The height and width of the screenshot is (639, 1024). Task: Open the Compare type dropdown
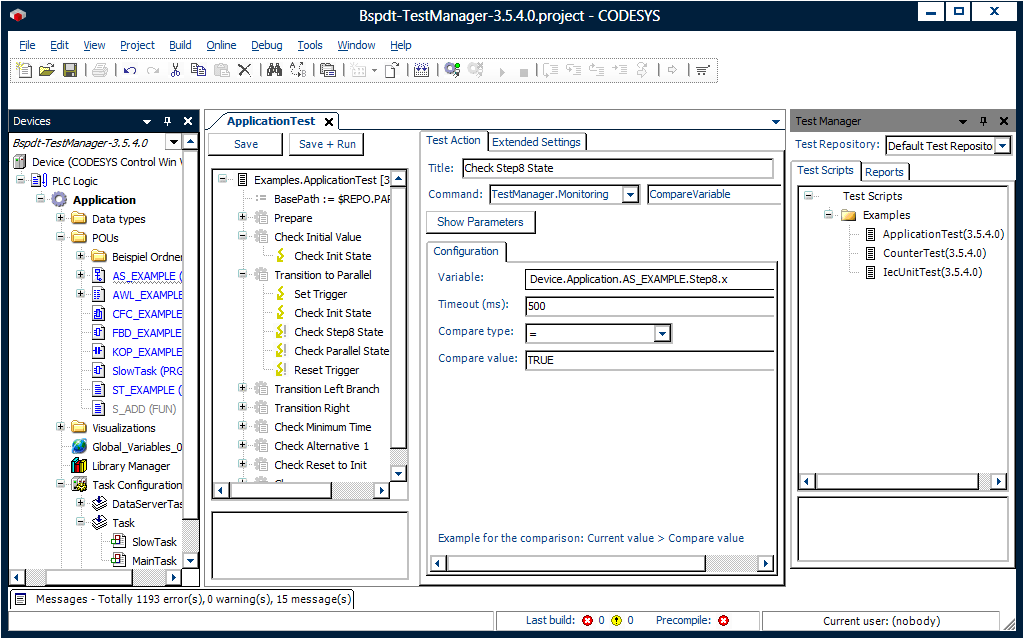click(x=662, y=333)
